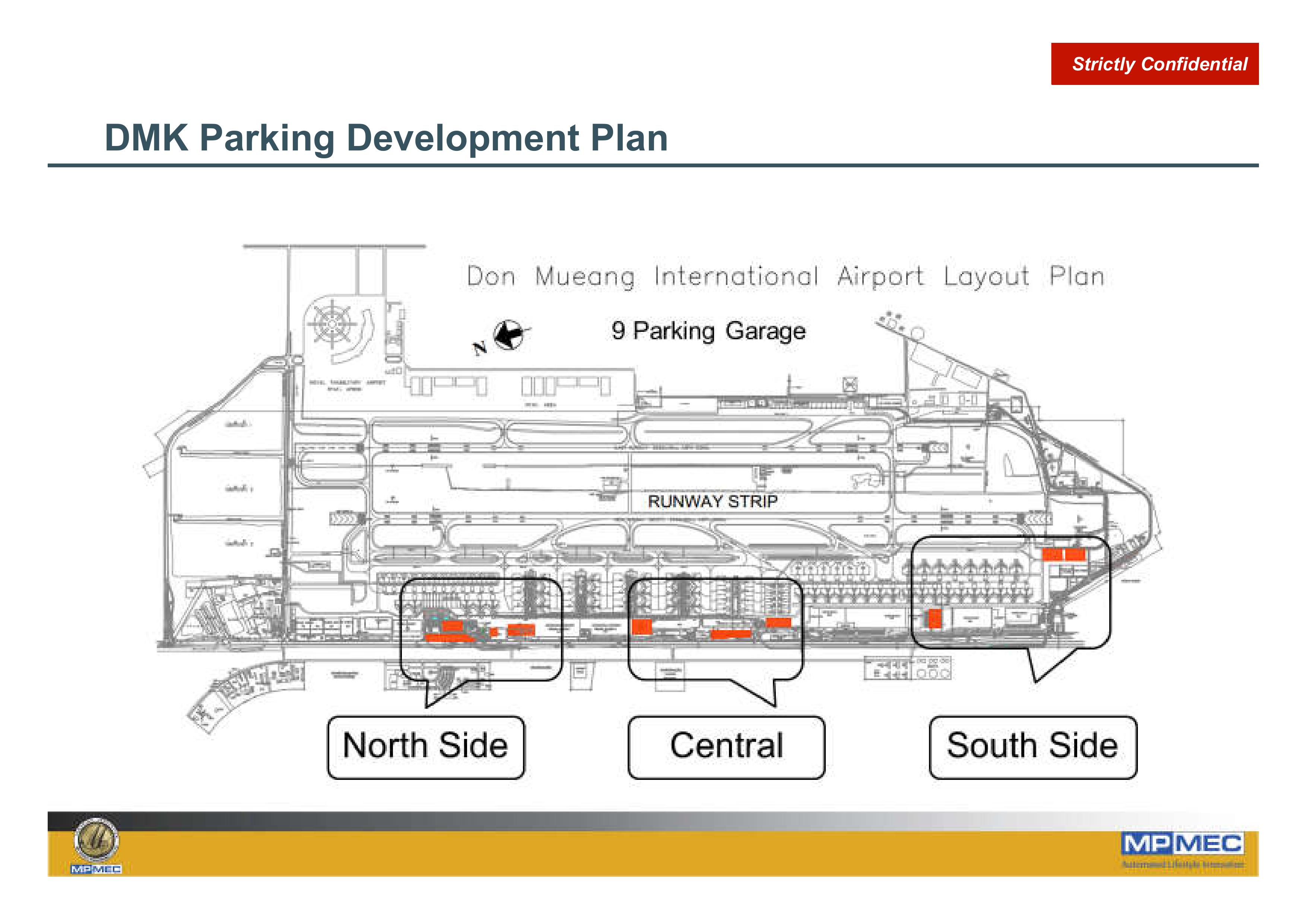Screen dimensions: 1307x924
Task: Click the 9 Parking Garage label
Action: pos(709,331)
